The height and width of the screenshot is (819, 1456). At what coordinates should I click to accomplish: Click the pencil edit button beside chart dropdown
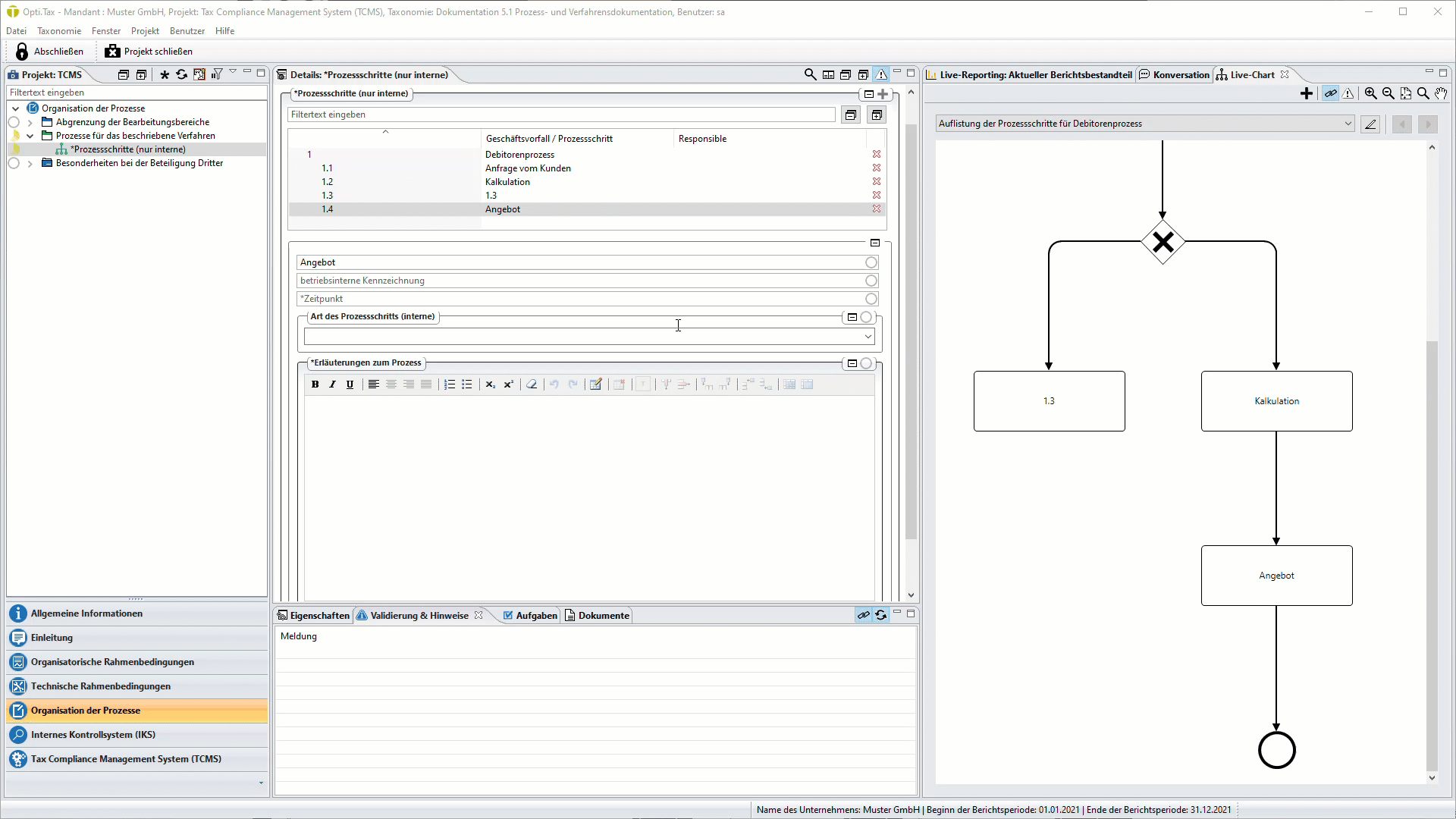(x=1370, y=124)
